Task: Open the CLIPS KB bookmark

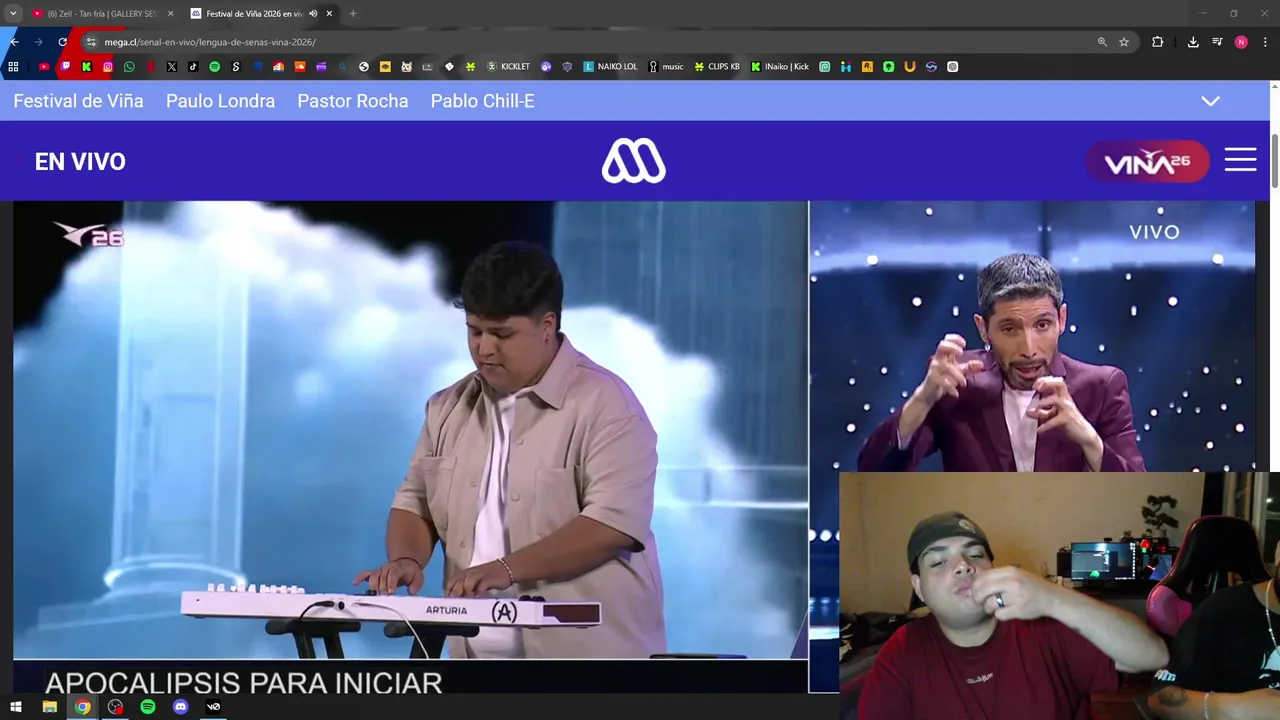Action: 717,67
